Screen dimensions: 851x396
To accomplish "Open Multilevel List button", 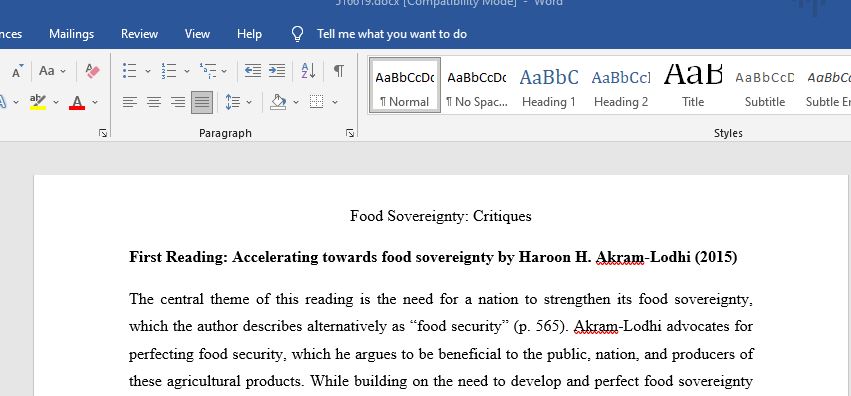I will coord(208,71).
